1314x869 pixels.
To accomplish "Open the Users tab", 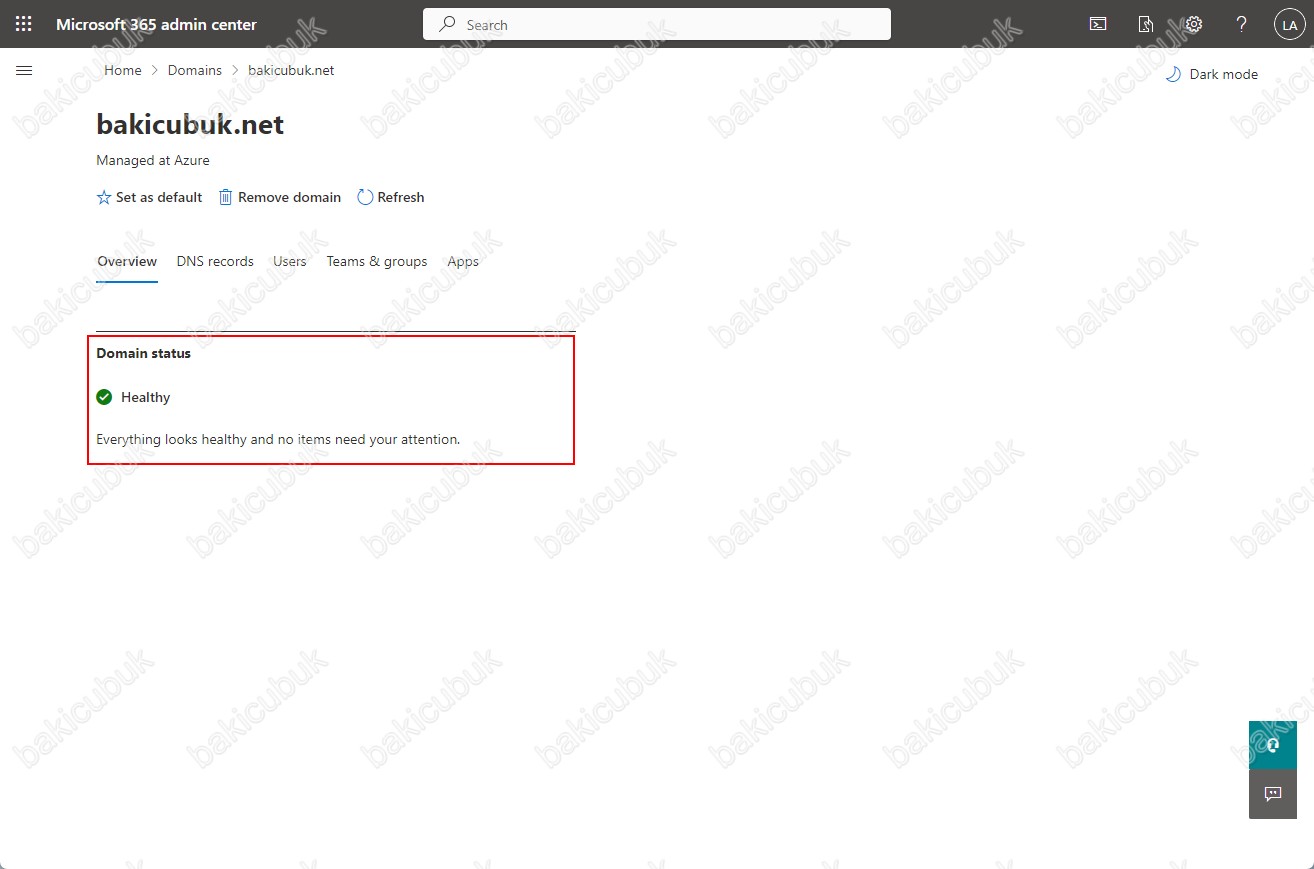I will coord(290,262).
